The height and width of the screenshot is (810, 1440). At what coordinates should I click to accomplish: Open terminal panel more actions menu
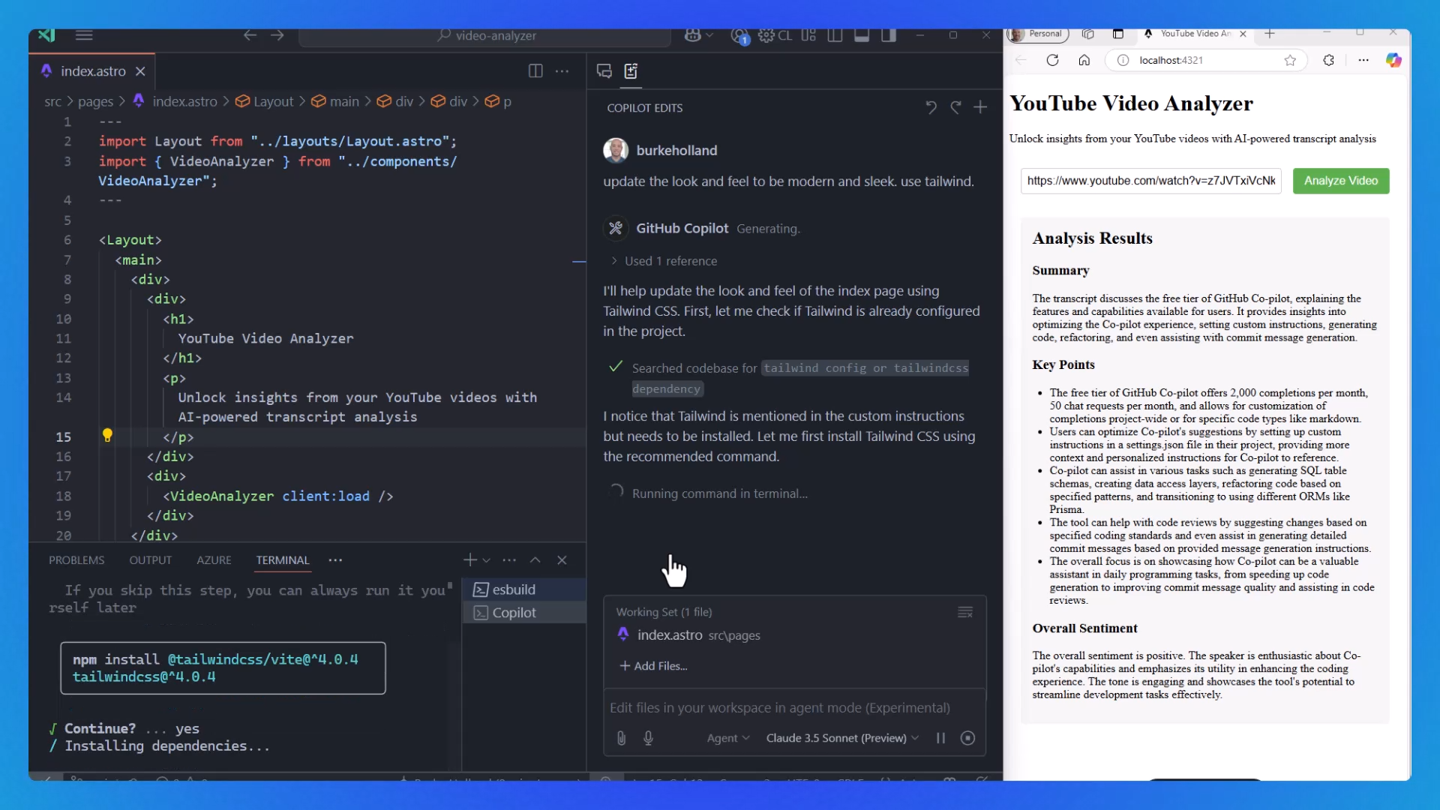click(x=509, y=560)
